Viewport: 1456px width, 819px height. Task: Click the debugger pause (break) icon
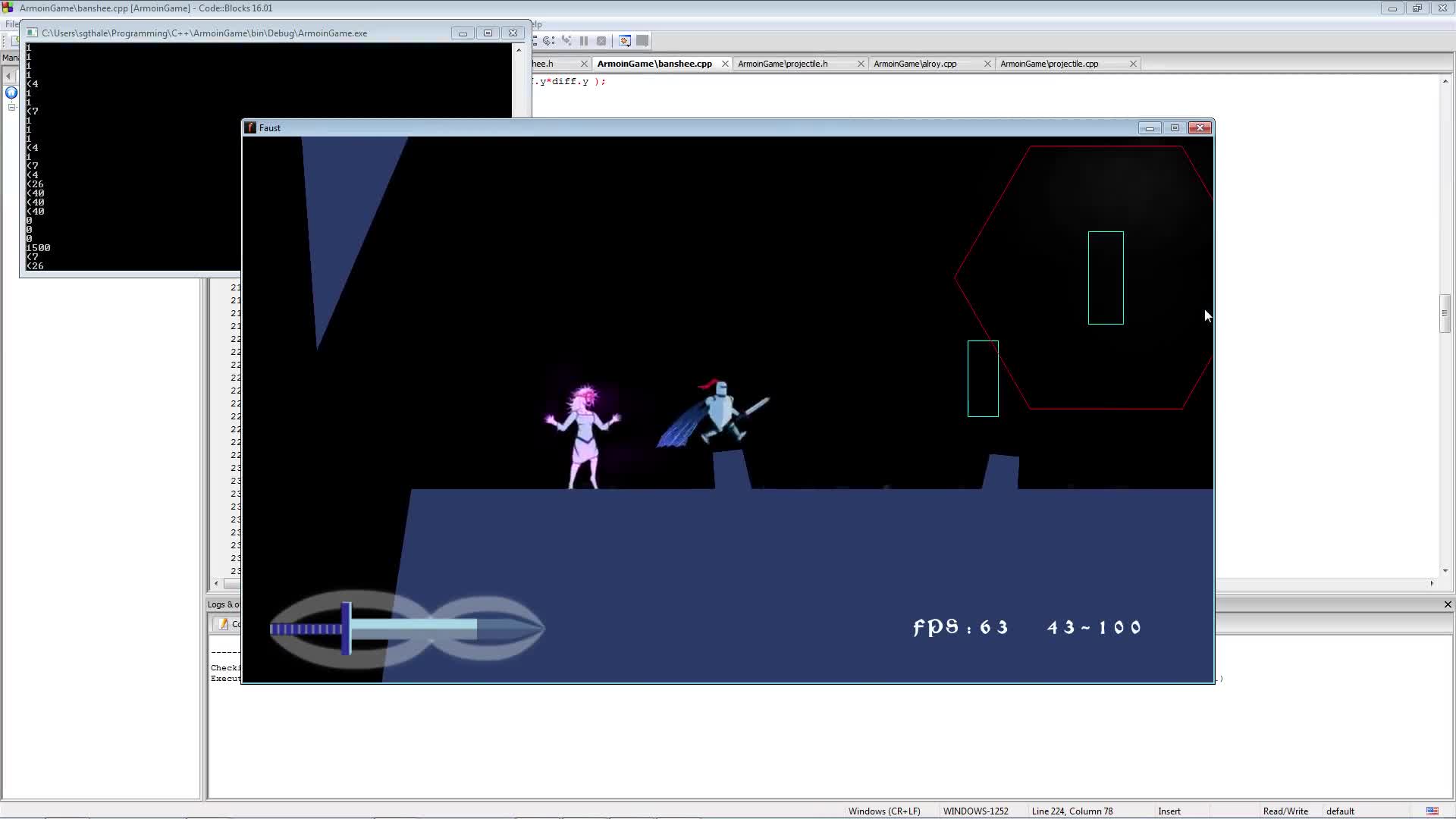[584, 41]
